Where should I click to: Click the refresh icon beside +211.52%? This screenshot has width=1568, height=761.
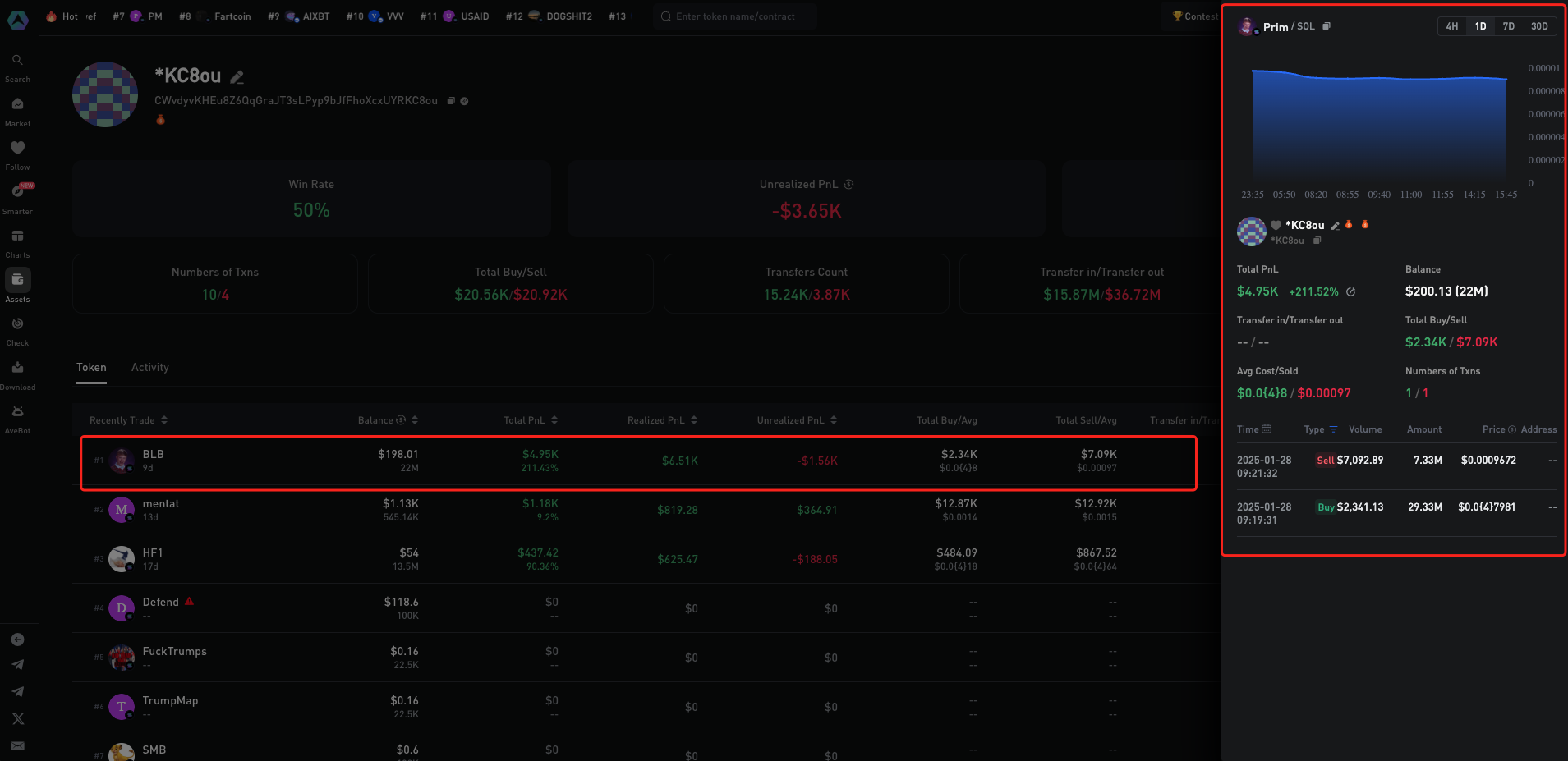pyautogui.click(x=1351, y=291)
